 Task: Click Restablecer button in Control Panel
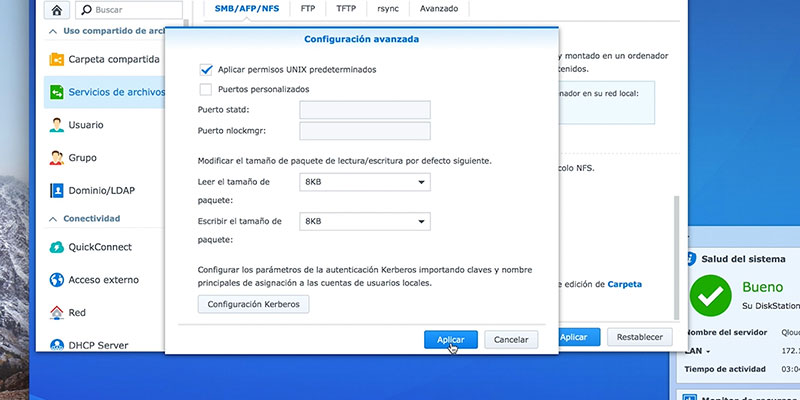639,337
